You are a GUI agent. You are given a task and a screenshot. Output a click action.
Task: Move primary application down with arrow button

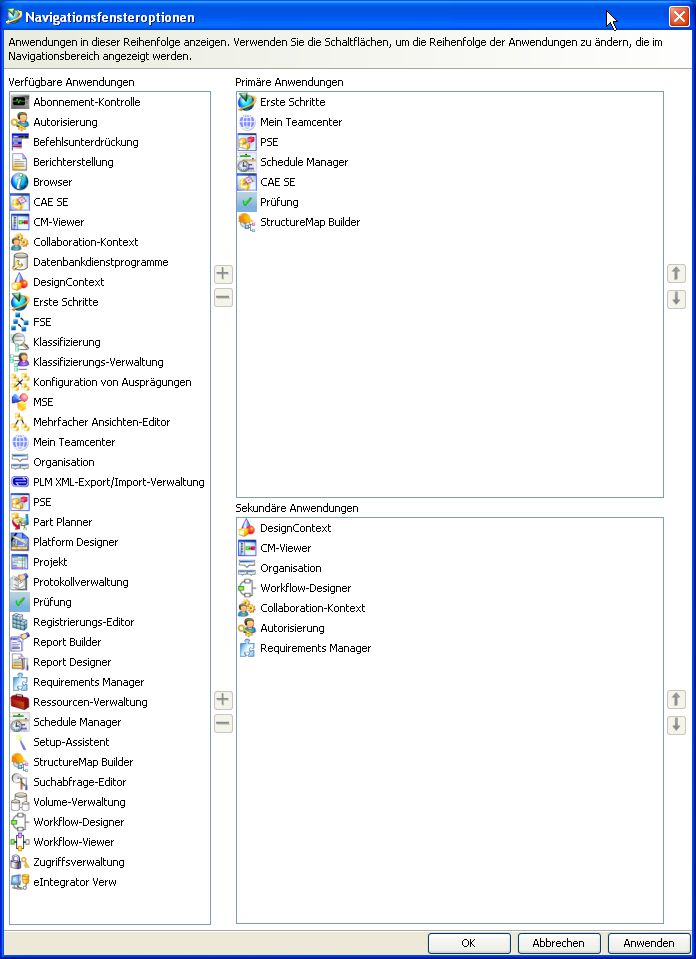point(676,299)
